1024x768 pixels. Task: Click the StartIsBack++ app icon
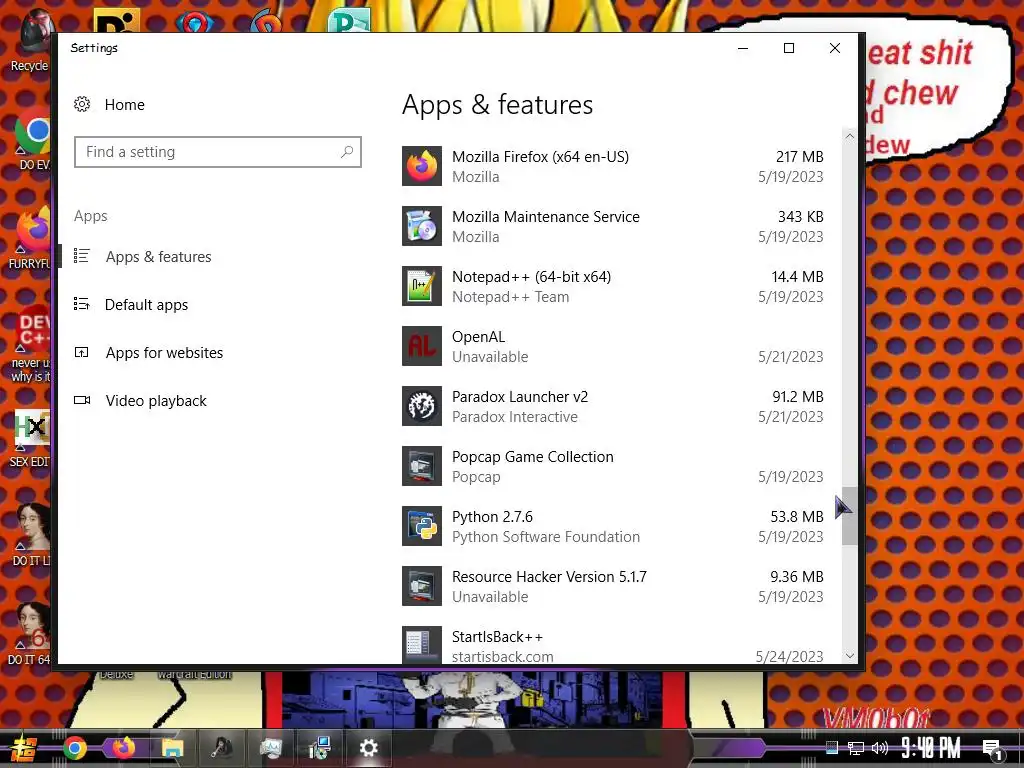[421, 645]
